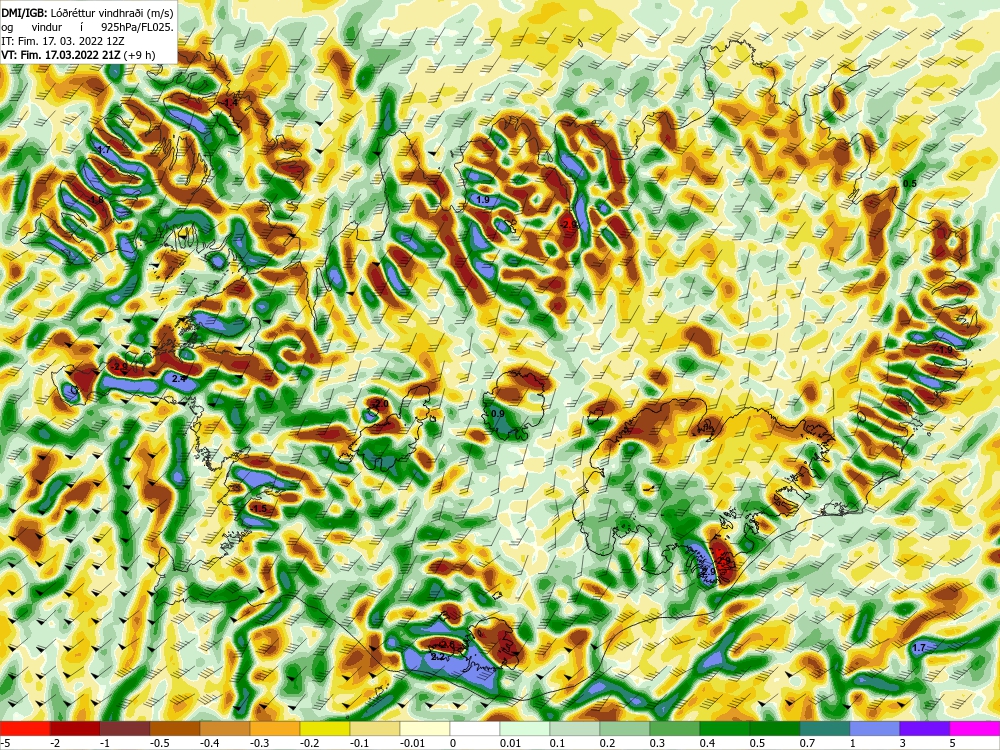This screenshot has height=750, width=1000.
Task: Click the maroon swatch between -1 and -0.5
Action: point(125,728)
